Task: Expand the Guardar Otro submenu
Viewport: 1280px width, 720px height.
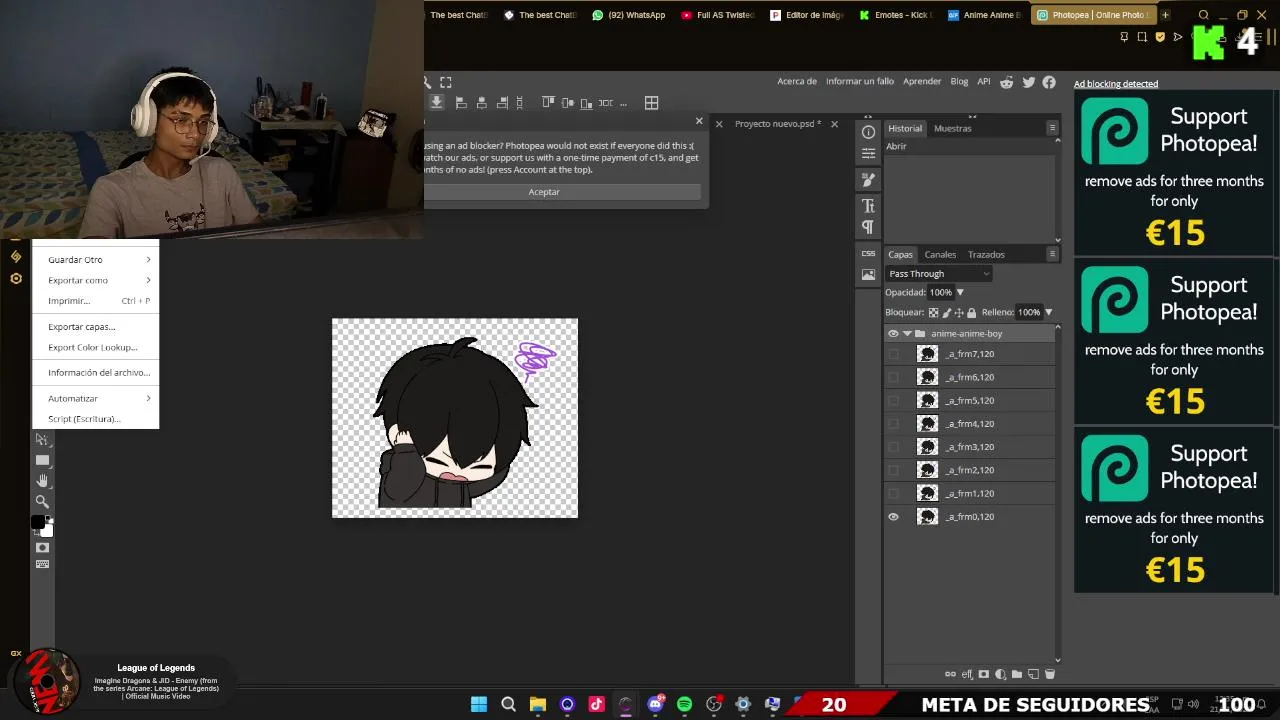Action: tap(95, 259)
